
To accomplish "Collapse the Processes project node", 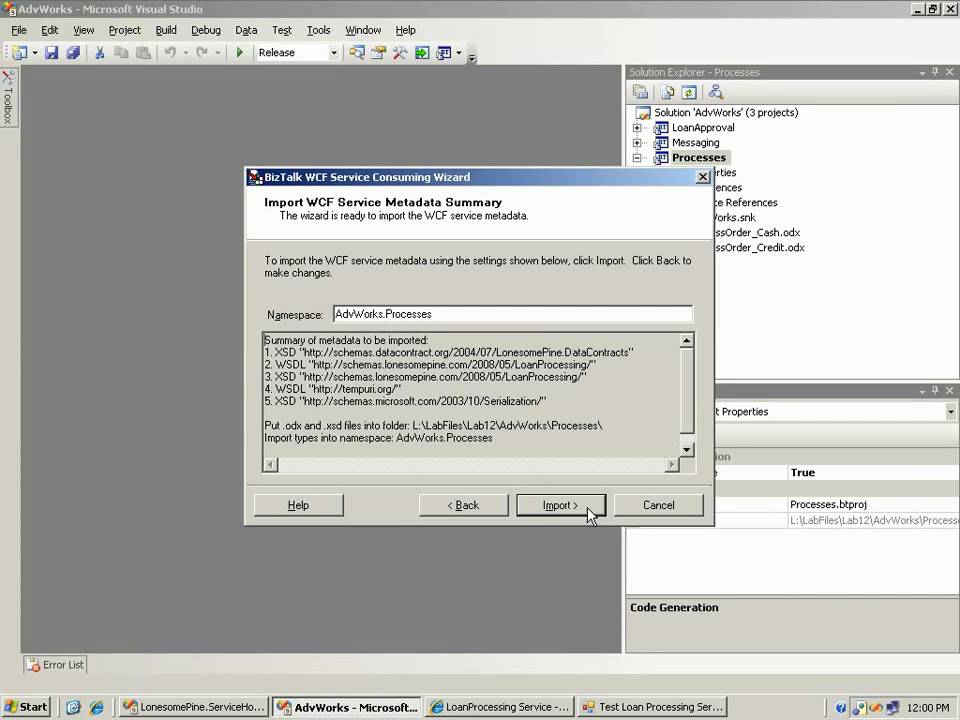I will tap(637, 158).
